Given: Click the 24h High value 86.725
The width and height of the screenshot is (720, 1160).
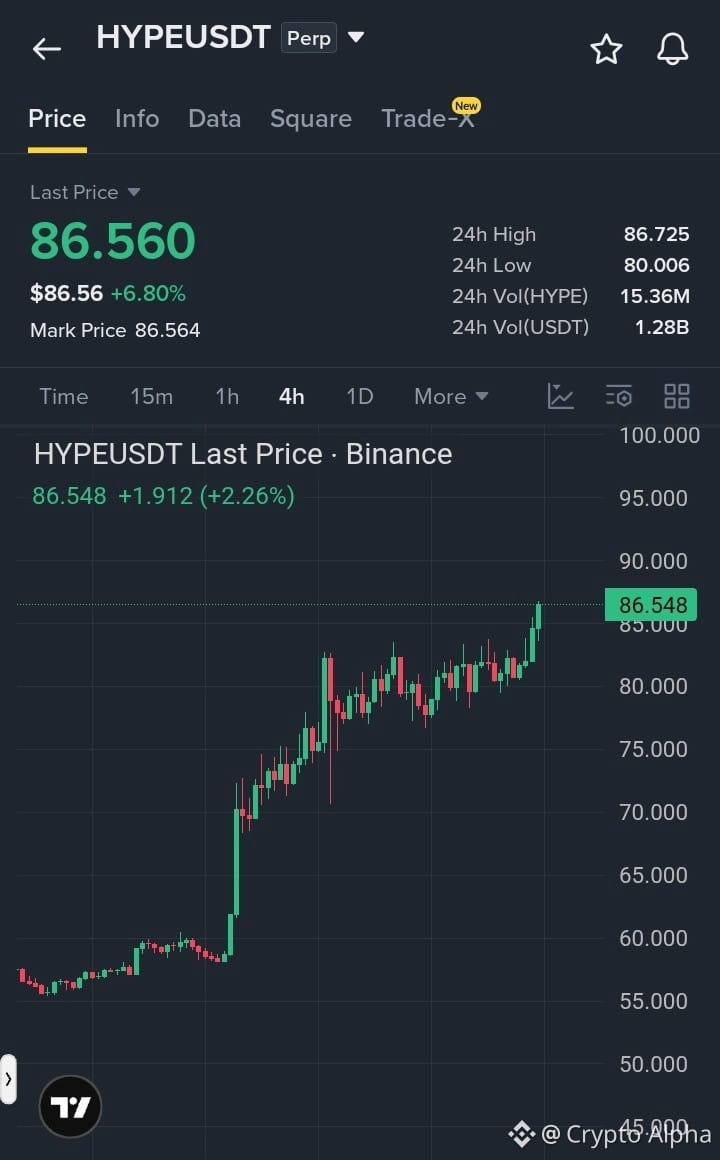Looking at the screenshot, I should click(656, 235).
